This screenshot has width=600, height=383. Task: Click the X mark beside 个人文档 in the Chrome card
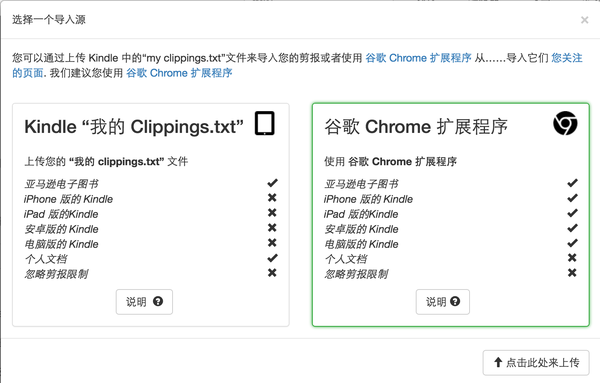click(572, 258)
